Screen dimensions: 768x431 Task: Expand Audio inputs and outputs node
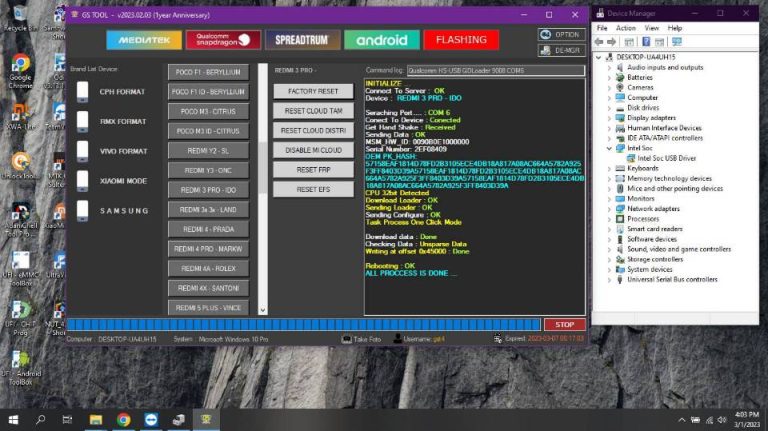pos(609,68)
